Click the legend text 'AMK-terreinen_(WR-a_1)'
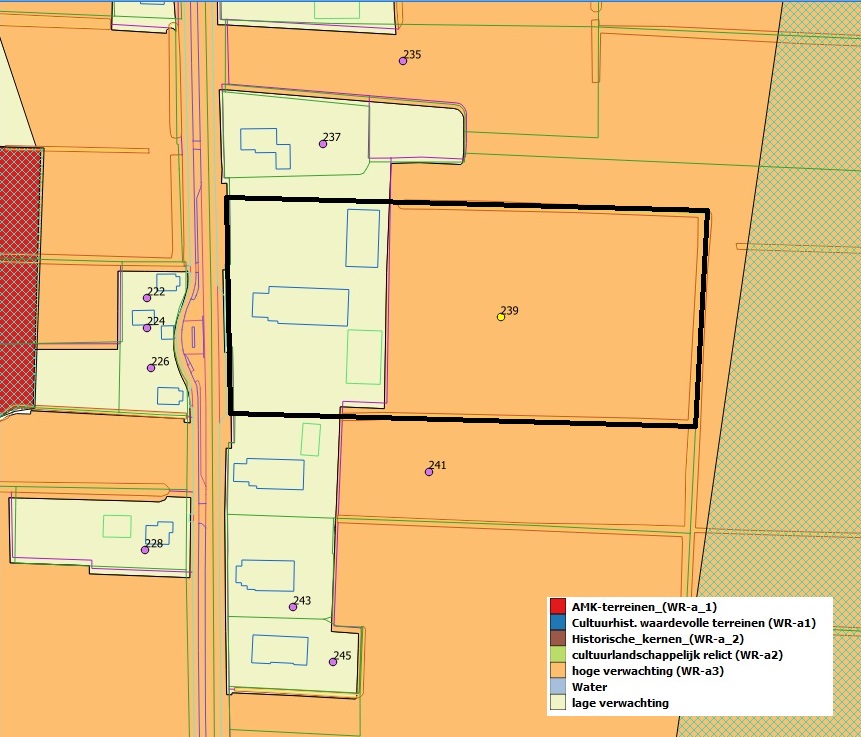The height and width of the screenshot is (737, 861). pyautogui.click(x=644, y=607)
